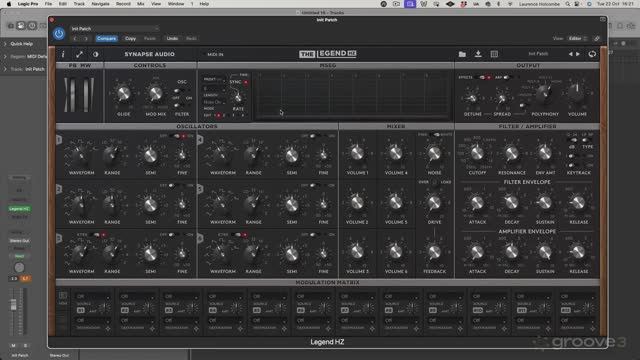
Task: Click the channel strip volume fader
Action: tap(13, 304)
